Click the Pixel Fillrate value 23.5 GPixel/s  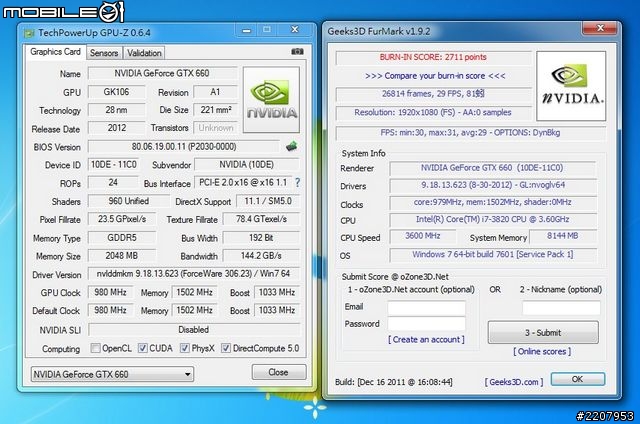tap(122, 219)
